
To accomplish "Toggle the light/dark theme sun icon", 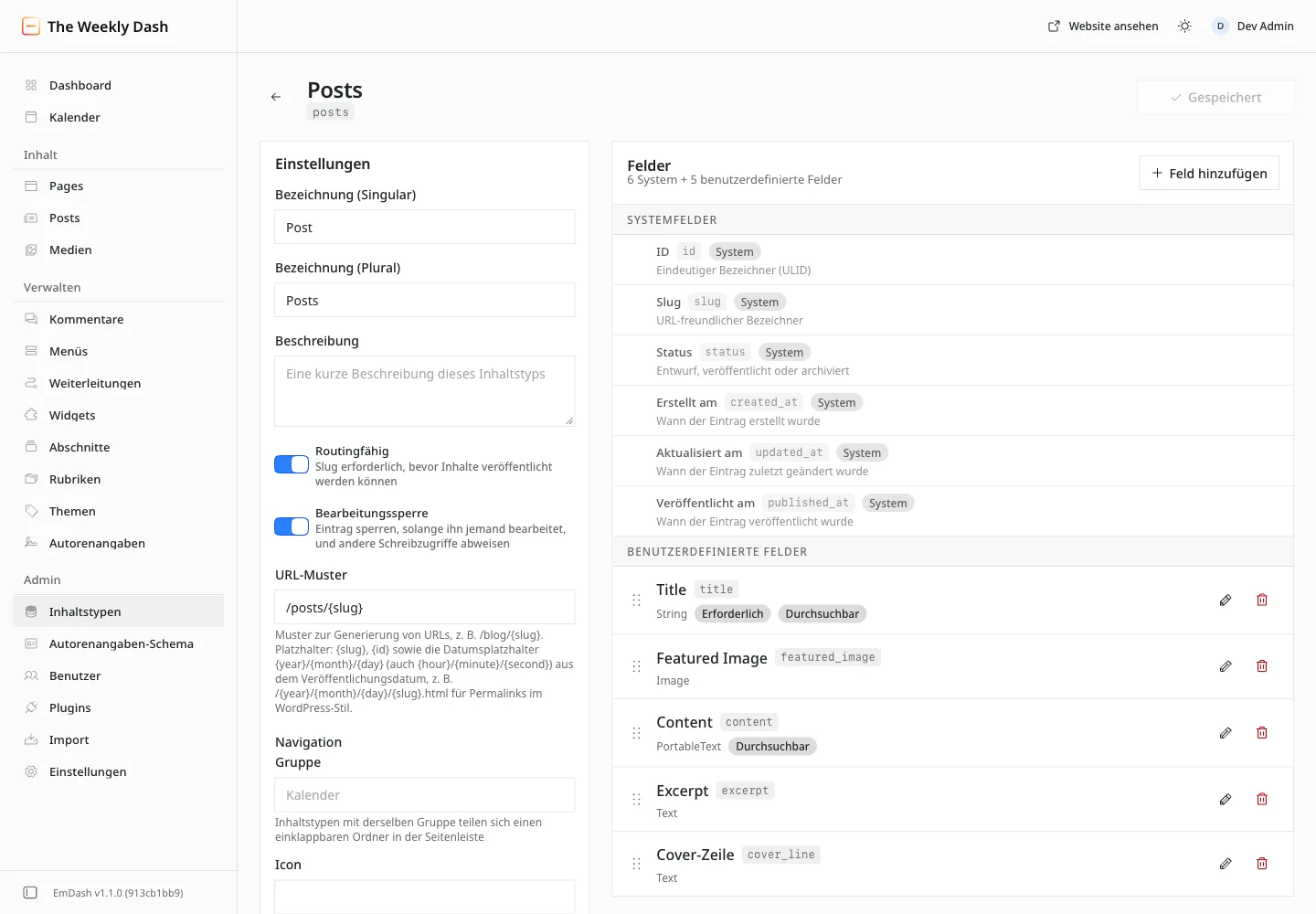I will tap(1184, 27).
